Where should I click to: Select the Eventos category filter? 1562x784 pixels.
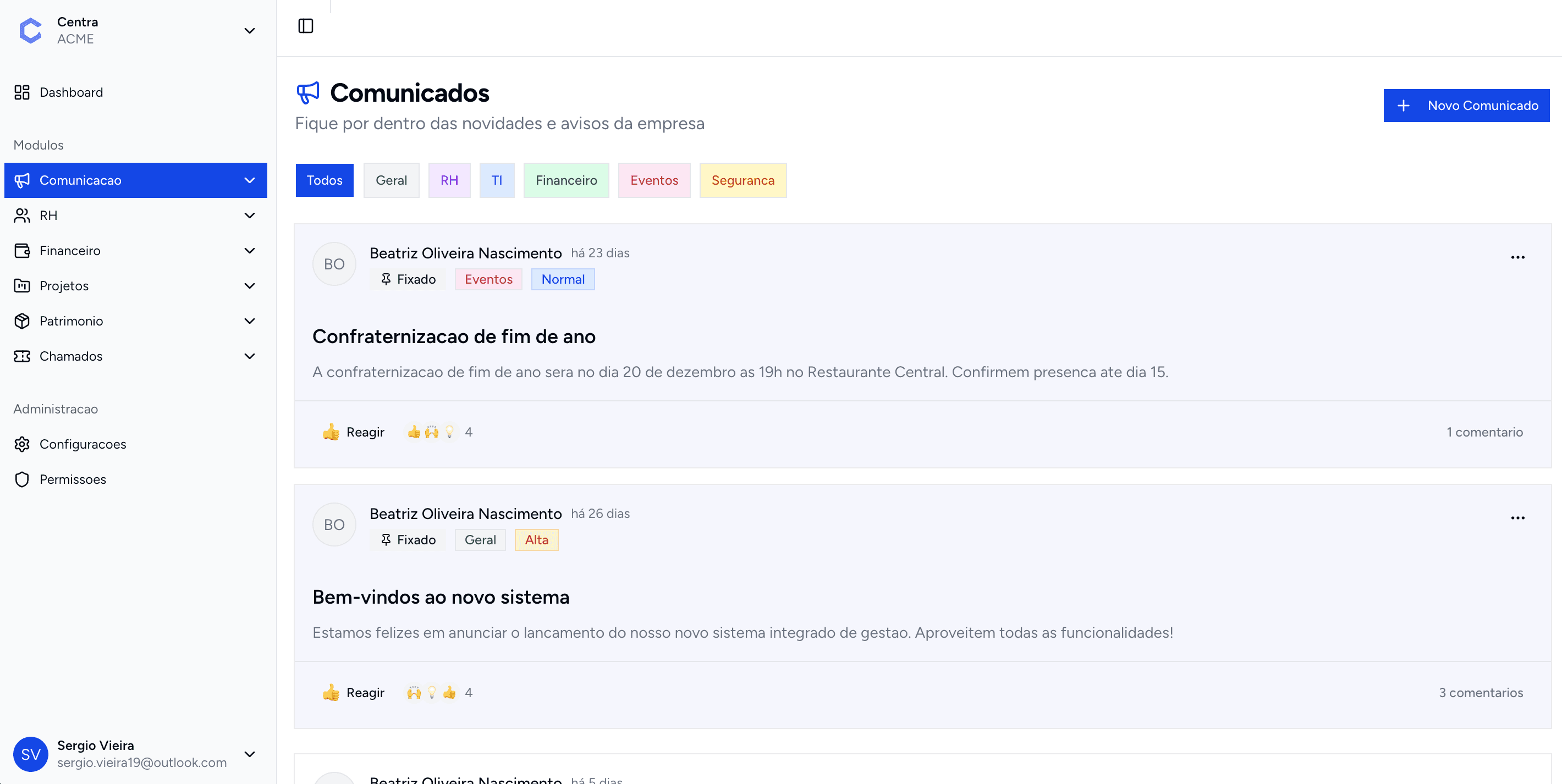[653, 180]
